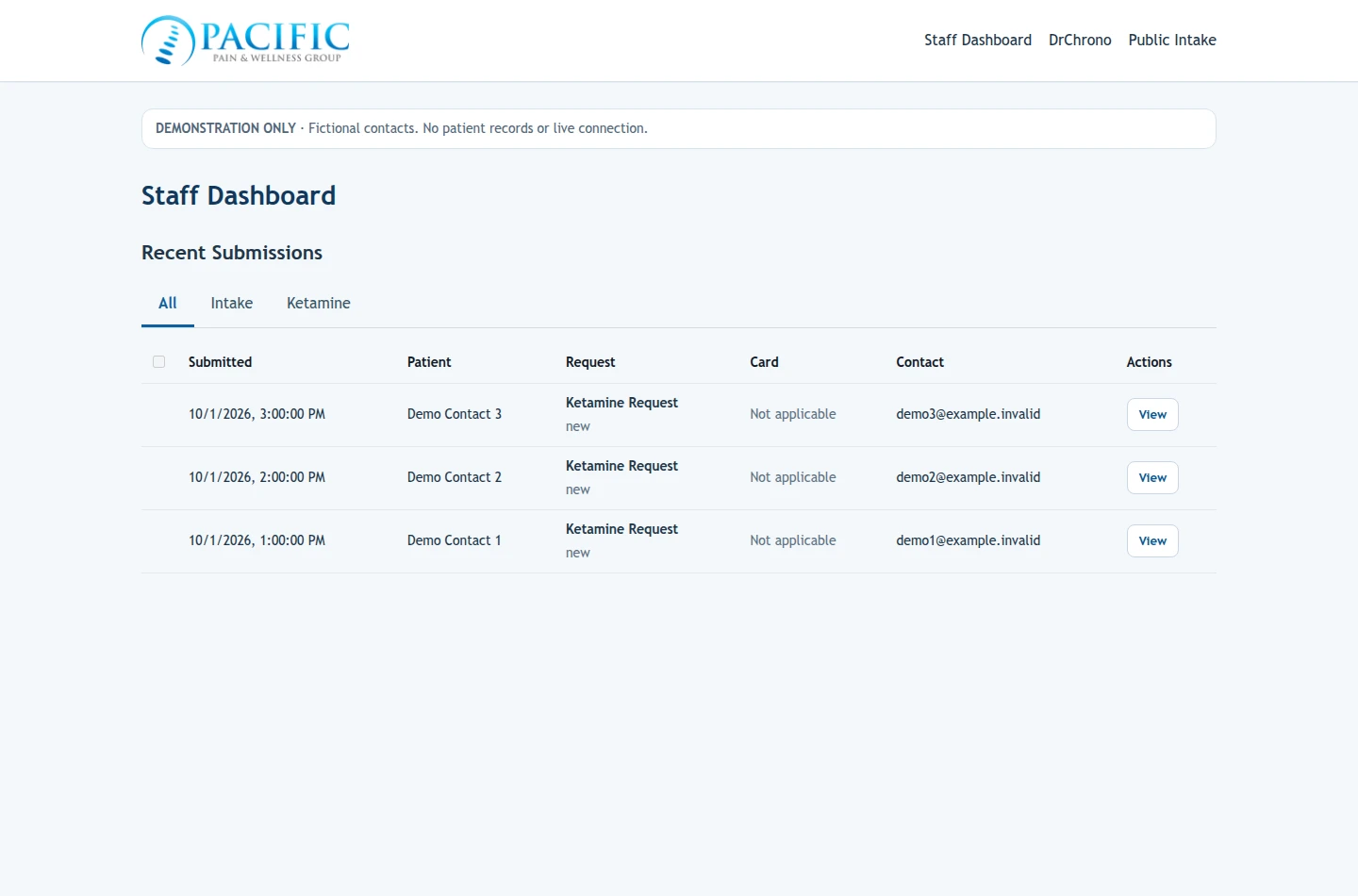The width and height of the screenshot is (1358, 896).
Task: Click the Staff Dashboard page heading
Action: (x=239, y=195)
